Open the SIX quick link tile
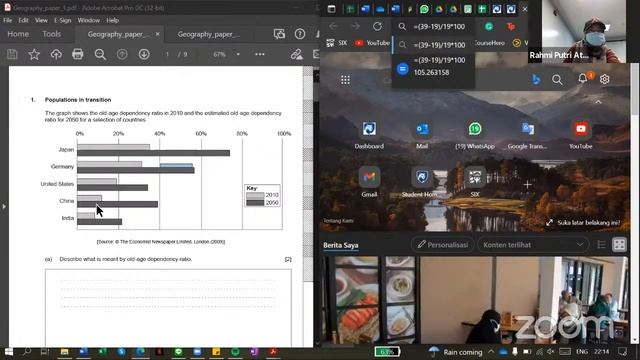The image size is (640, 360). [x=475, y=182]
